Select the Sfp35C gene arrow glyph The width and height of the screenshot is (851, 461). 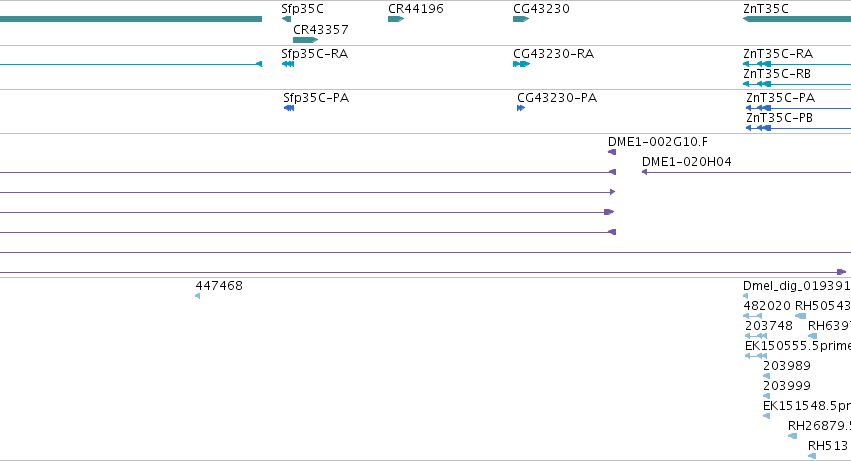click(287, 19)
